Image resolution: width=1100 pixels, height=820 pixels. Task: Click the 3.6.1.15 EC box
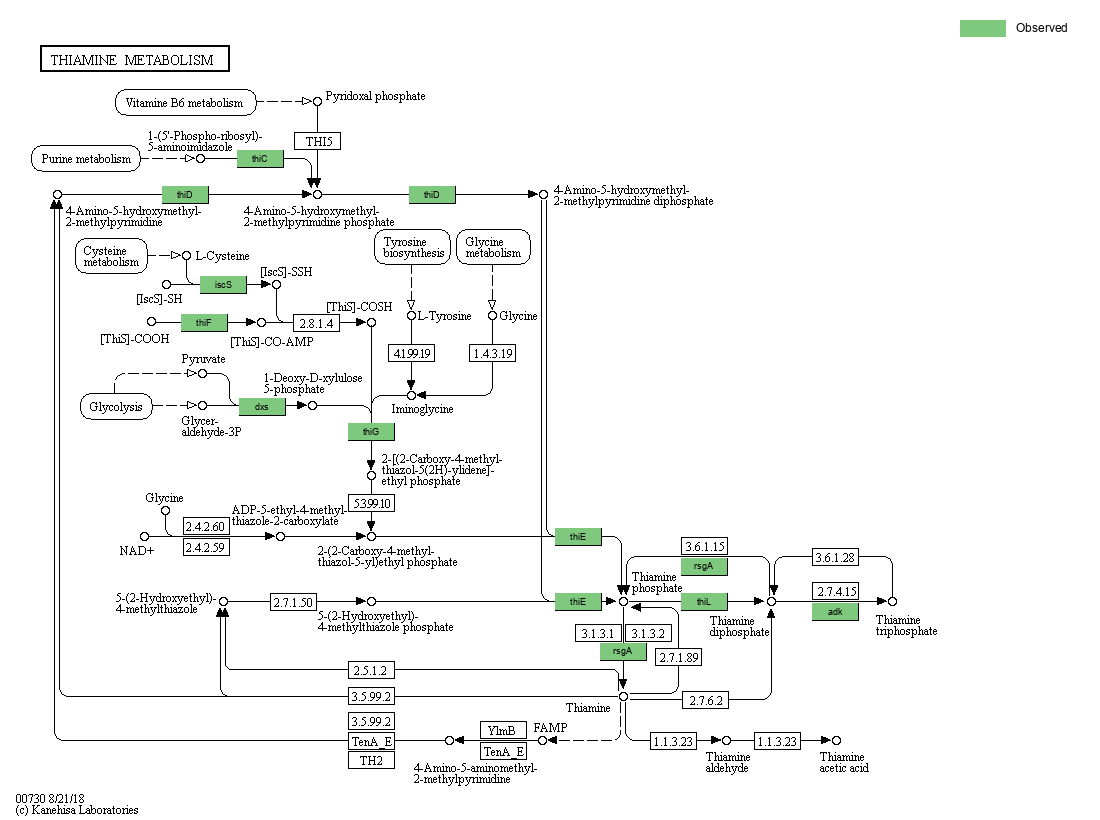coord(704,546)
